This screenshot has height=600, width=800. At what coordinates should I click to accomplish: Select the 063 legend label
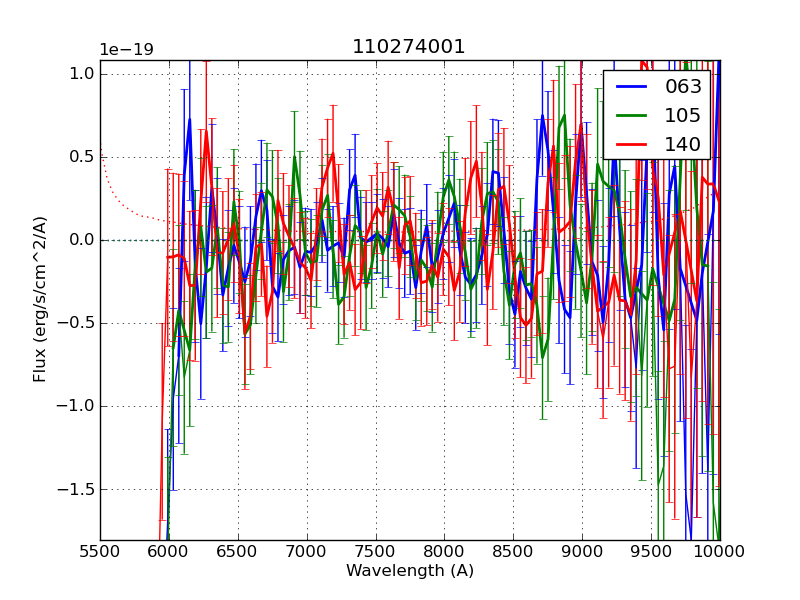point(684,87)
